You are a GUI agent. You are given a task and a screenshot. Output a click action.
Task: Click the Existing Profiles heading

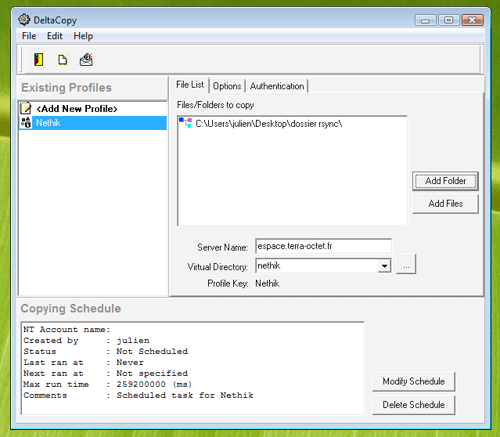tap(66, 88)
